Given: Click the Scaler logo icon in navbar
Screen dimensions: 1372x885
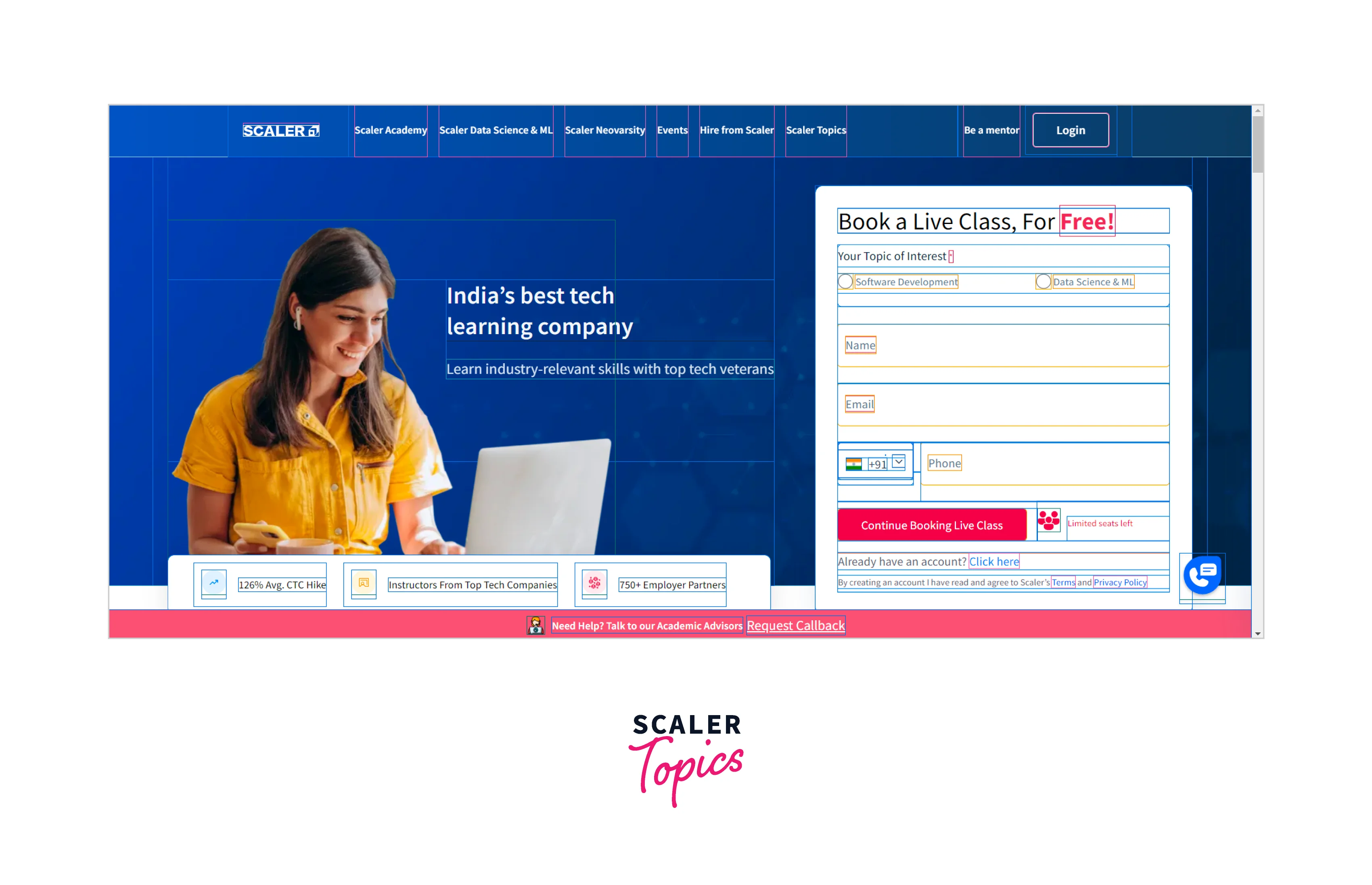Looking at the screenshot, I should 283,130.
